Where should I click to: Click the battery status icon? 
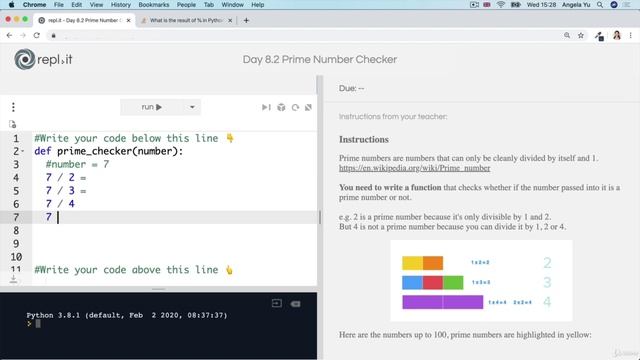(x=516, y=4)
